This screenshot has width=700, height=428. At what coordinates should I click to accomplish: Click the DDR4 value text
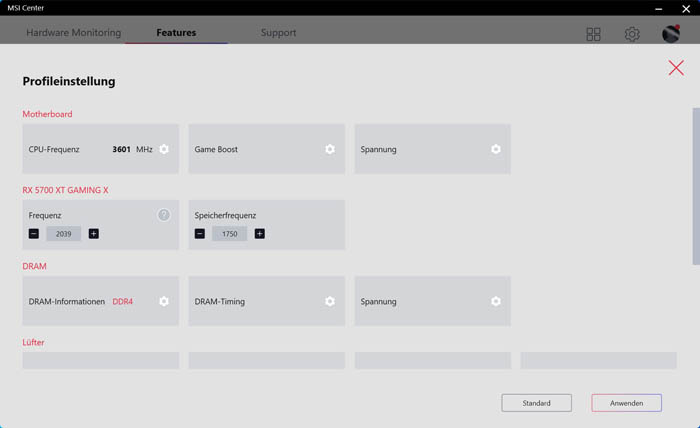click(x=122, y=302)
